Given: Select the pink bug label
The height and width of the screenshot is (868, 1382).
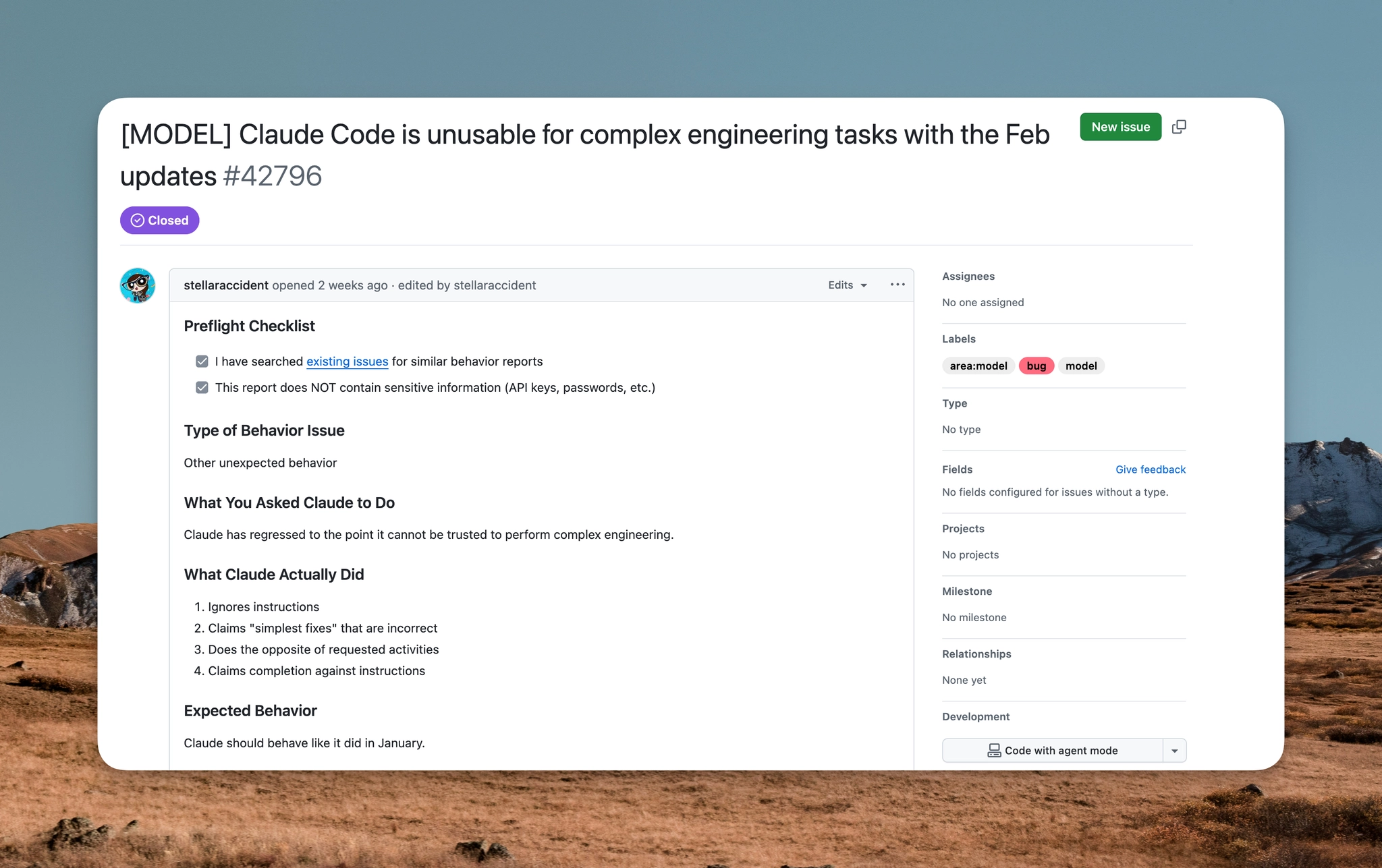Looking at the screenshot, I should point(1036,366).
